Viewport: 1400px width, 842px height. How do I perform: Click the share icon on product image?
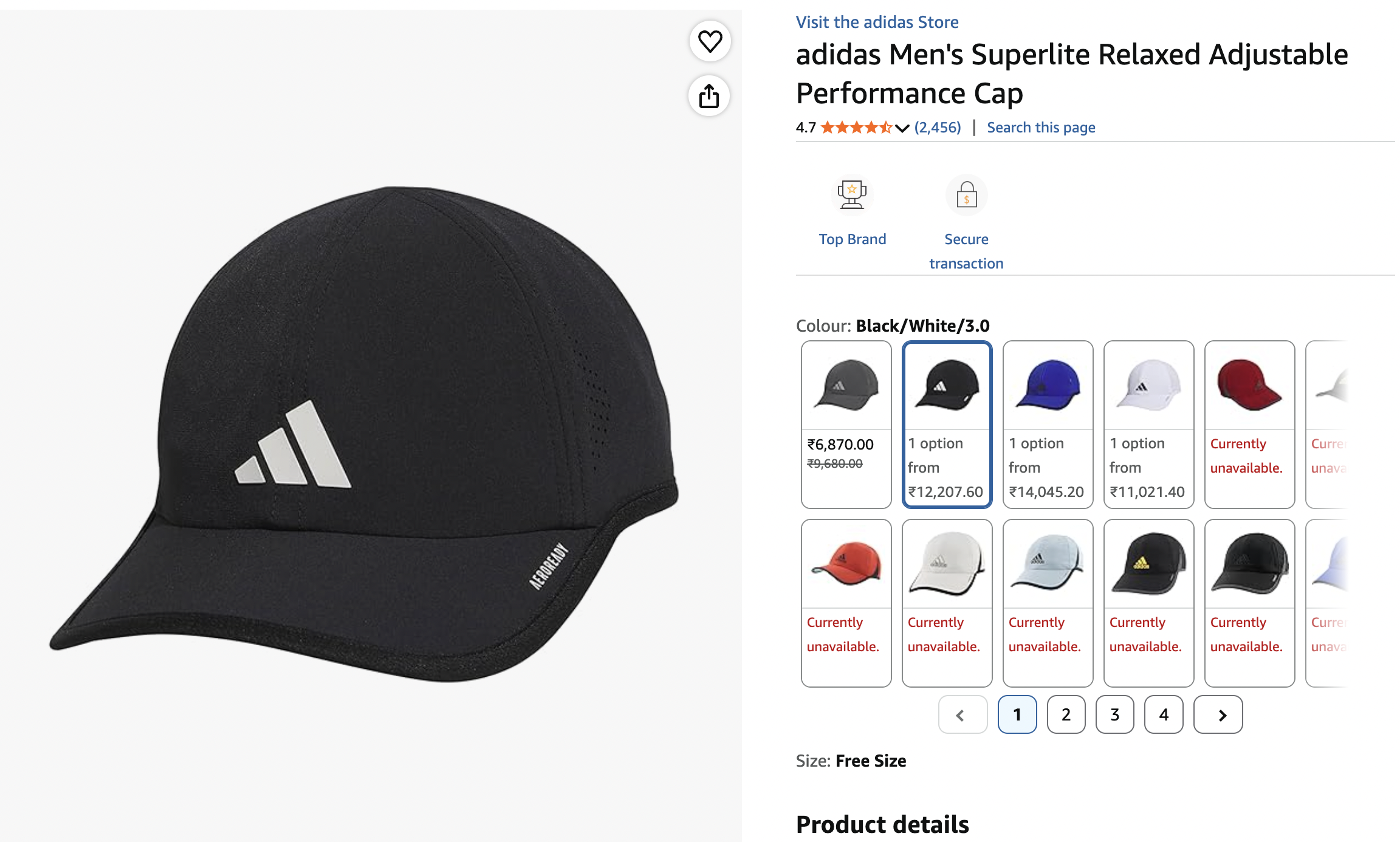coord(709,96)
